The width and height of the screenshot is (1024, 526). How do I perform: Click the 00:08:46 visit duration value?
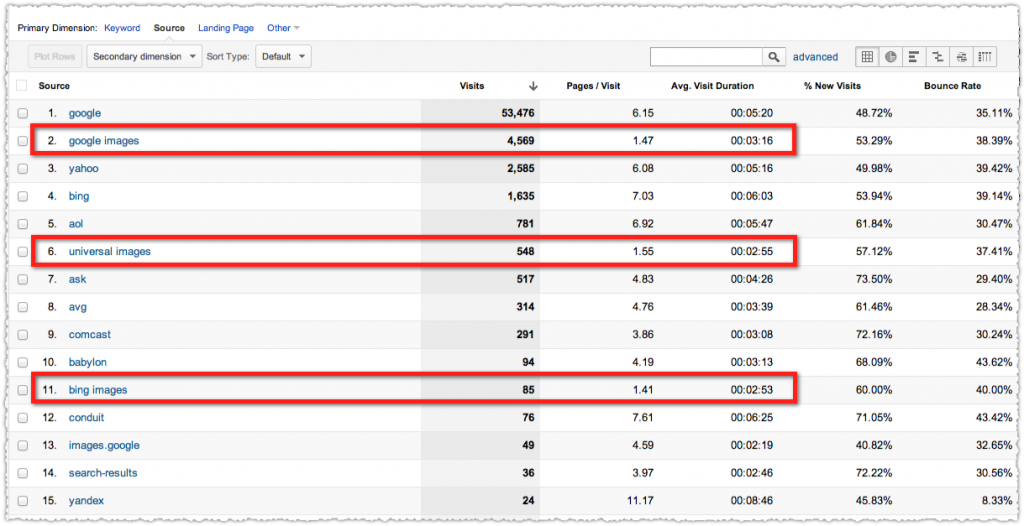coord(752,501)
